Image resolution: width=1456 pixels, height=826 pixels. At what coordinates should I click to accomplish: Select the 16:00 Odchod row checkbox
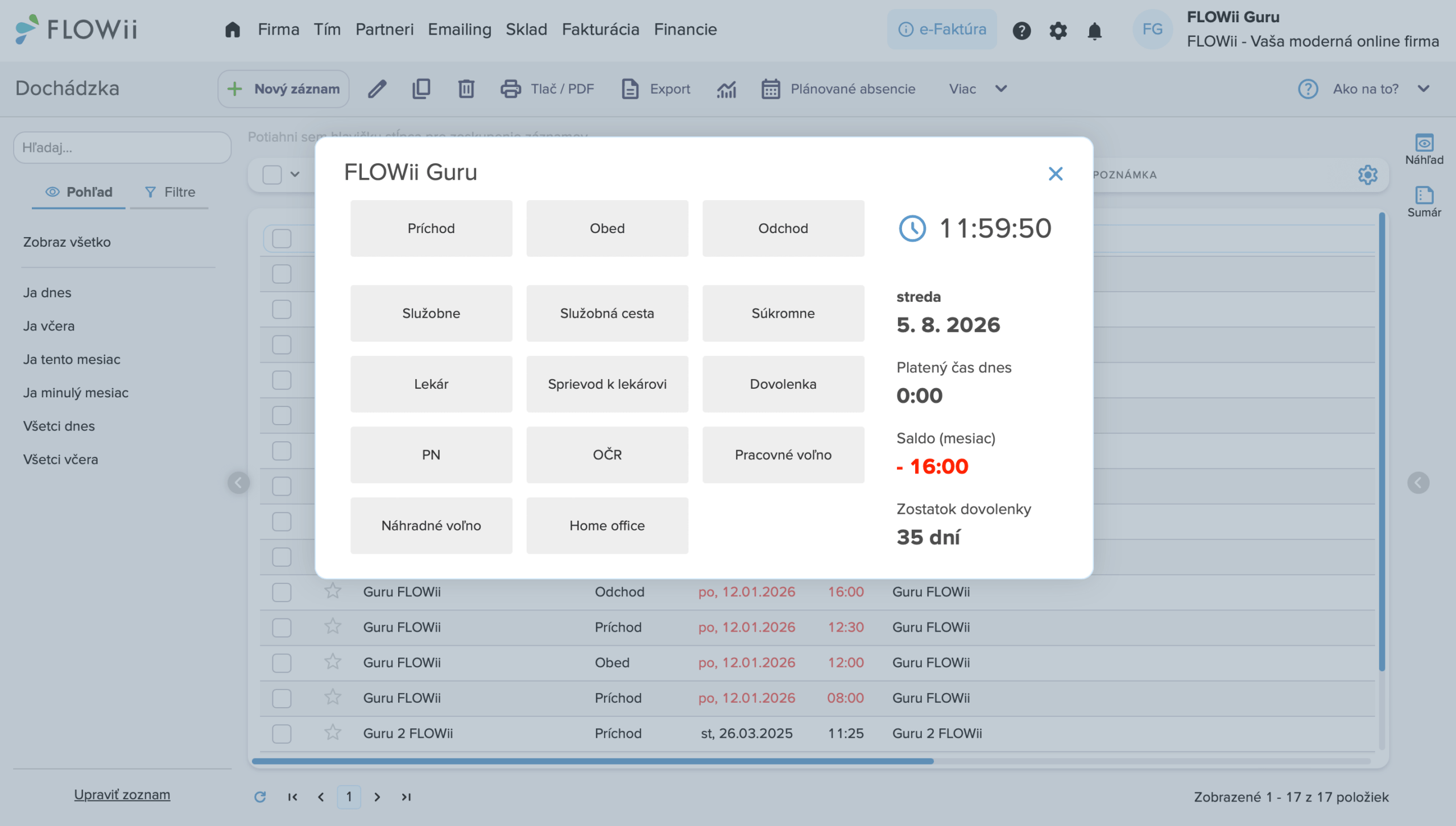[x=282, y=592]
